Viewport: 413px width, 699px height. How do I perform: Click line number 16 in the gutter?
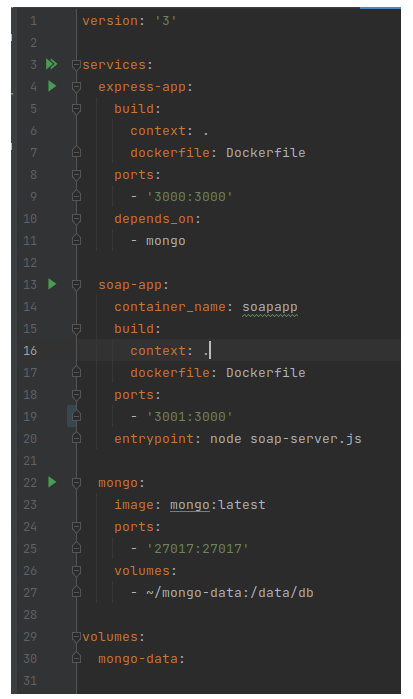point(30,351)
